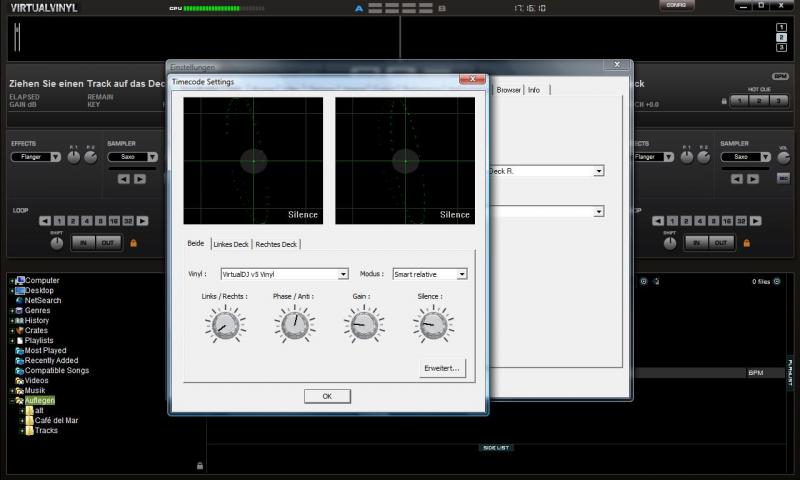The image size is (800, 480).
Task: Open the Vinyl type dropdown
Action: click(343, 274)
